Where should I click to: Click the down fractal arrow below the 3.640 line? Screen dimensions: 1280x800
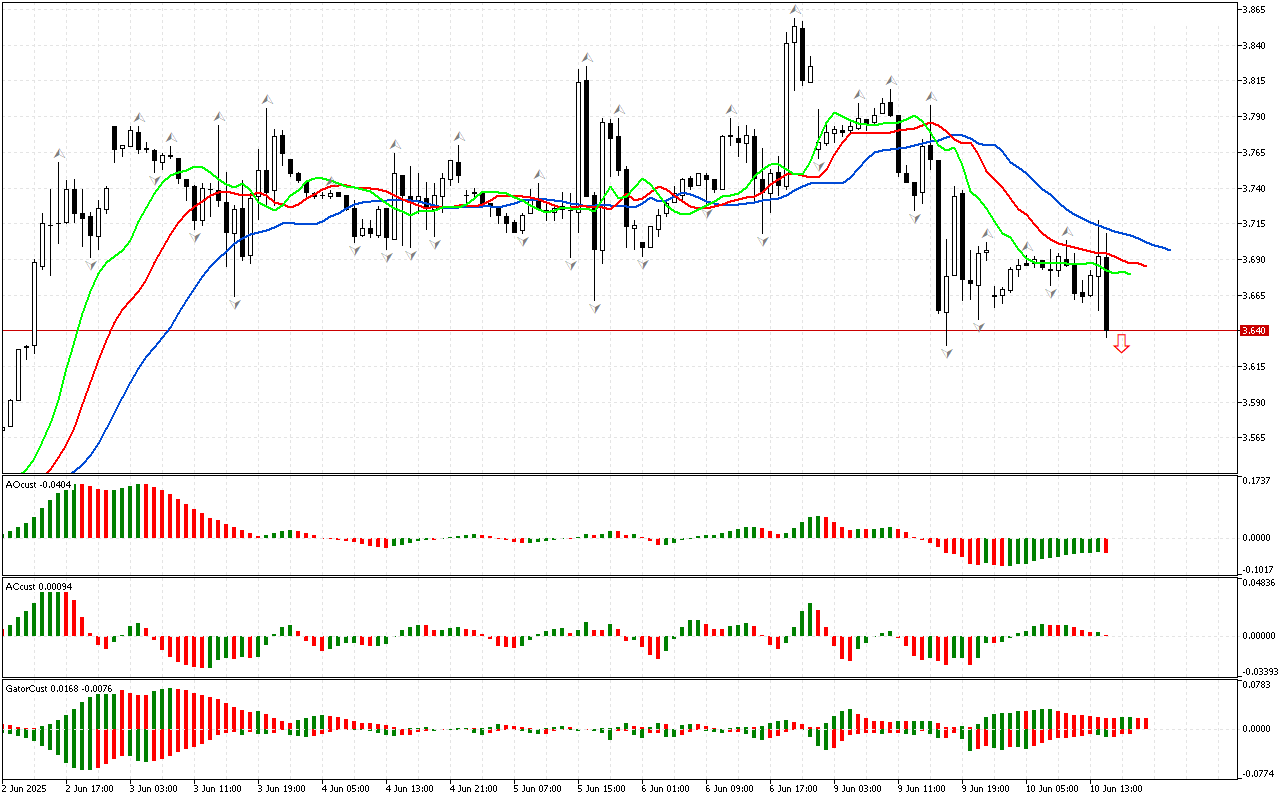pyautogui.click(x=947, y=353)
